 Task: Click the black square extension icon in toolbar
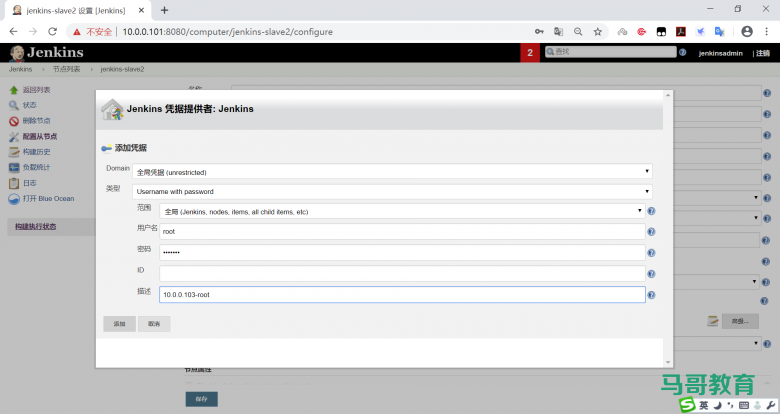(x=661, y=32)
